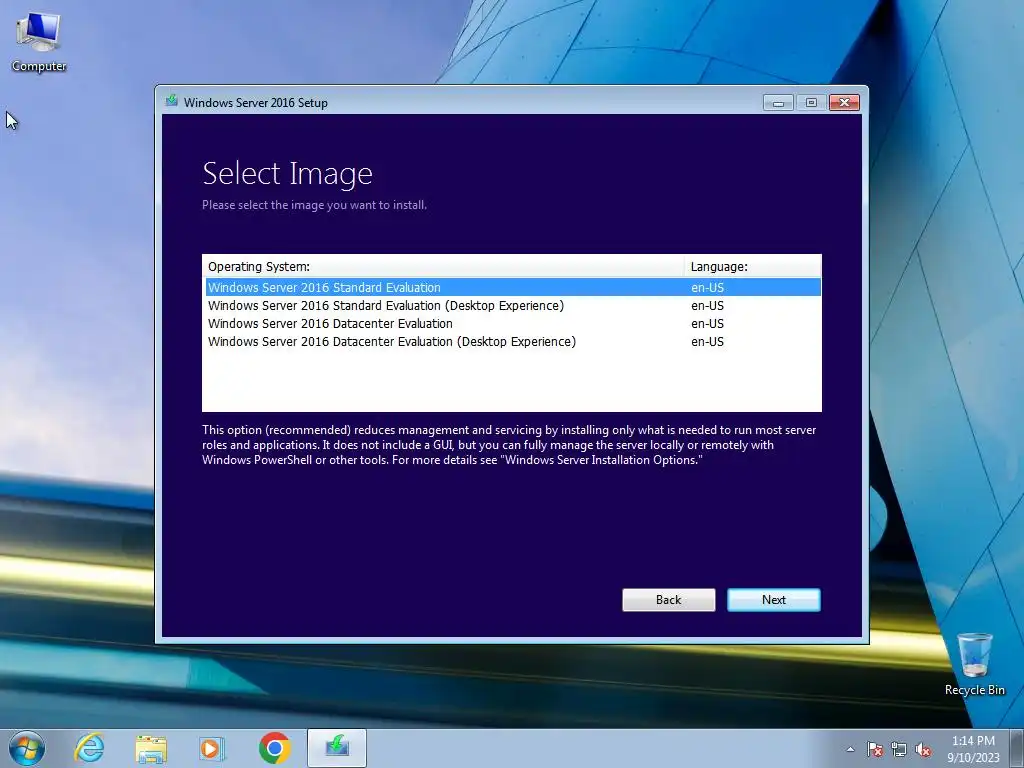The image size is (1024, 768).
Task: Open the Action Center flag icon
Action: (875, 750)
